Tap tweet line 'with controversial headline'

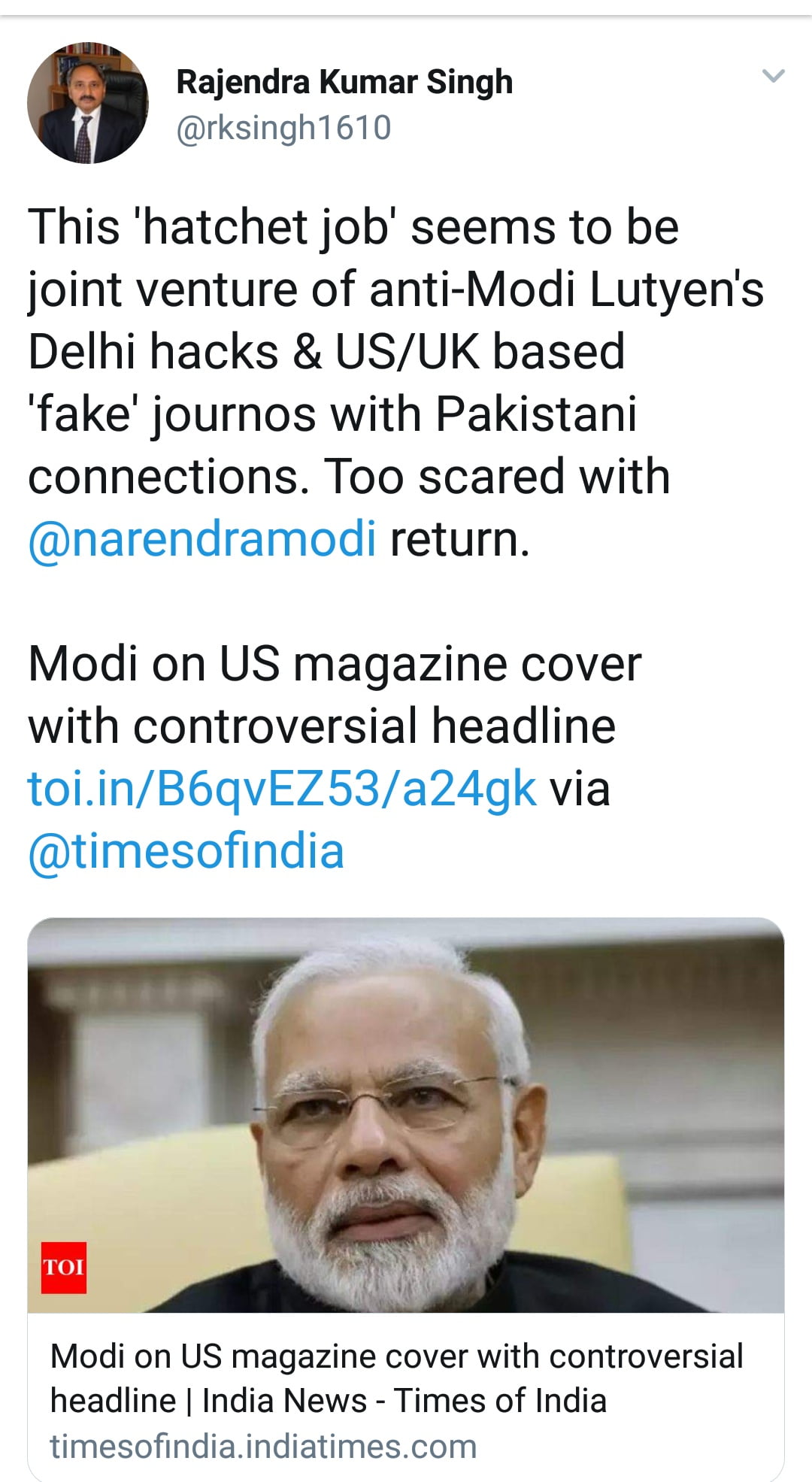click(x=322, y=726)
